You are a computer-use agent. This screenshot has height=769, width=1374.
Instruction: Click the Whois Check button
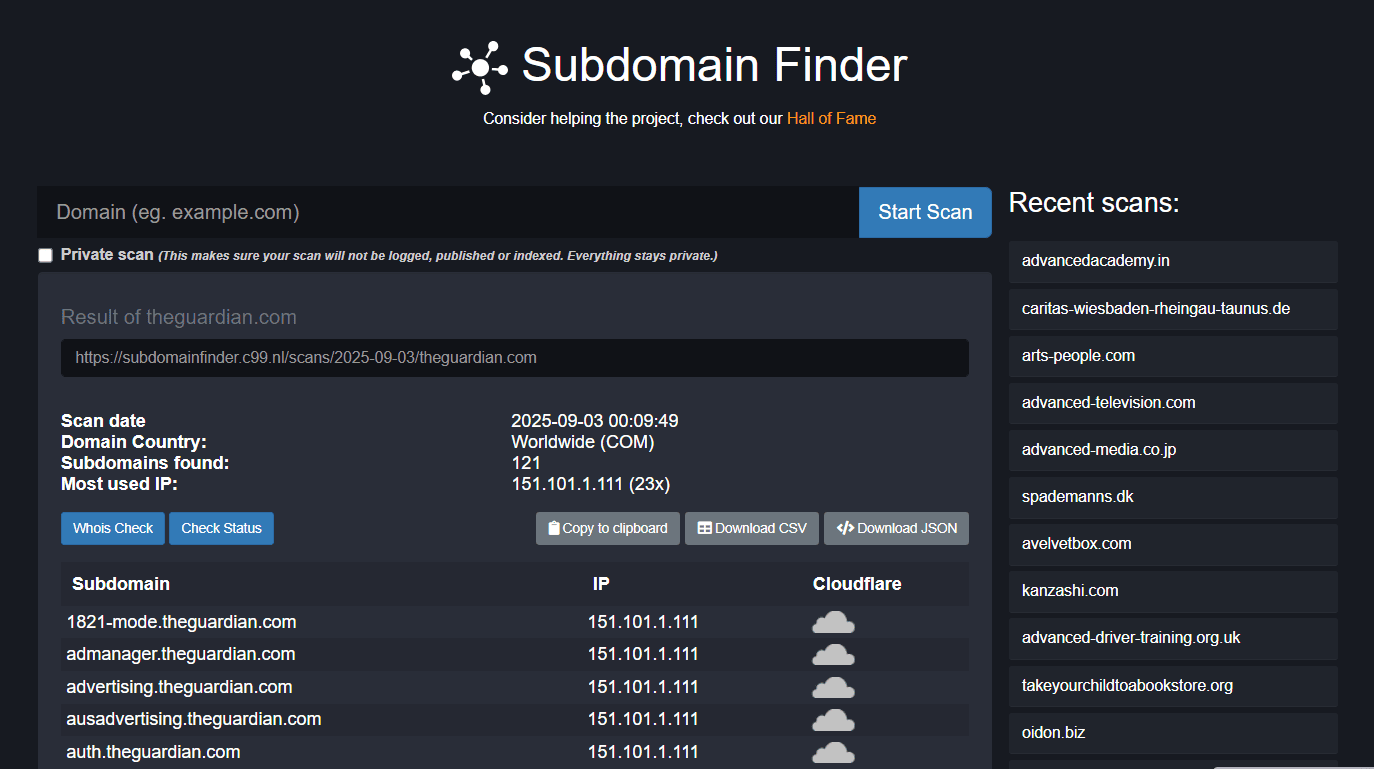pyautogui.click(x=113, y=529)
